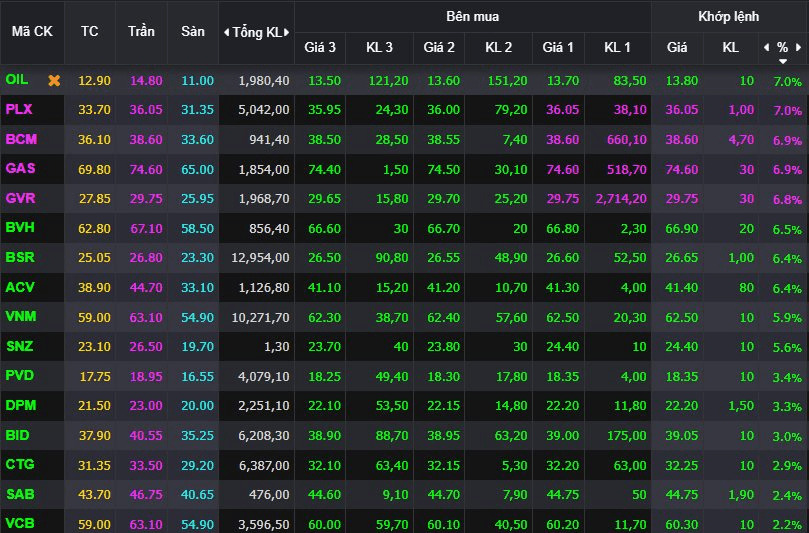This screenshot has width=809, height=533.
Task: Click the Giá 1 column header
Action: [558, 47]
